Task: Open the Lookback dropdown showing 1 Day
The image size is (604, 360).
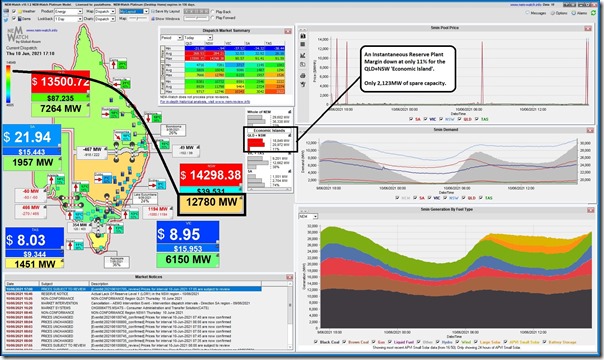Action: point(68,19)
